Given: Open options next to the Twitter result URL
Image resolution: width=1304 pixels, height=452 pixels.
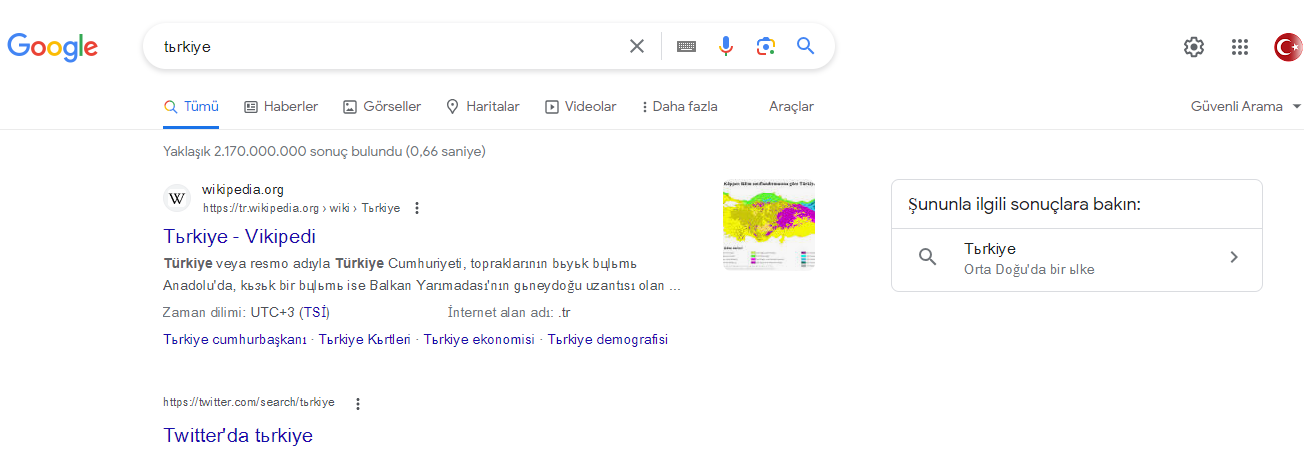Looking at the screenshot, I should pyautogui.click(x=358, y=403).
